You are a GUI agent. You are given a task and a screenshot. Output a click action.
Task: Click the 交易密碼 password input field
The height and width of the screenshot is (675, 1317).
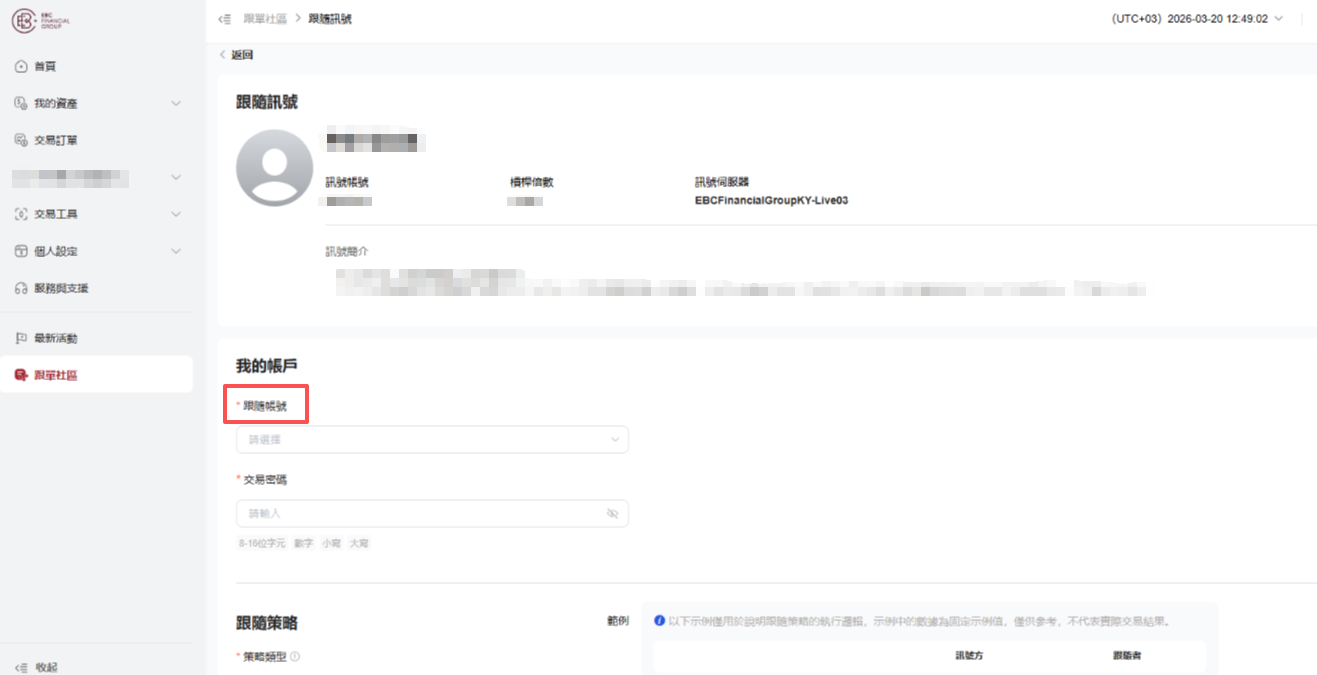432,513
